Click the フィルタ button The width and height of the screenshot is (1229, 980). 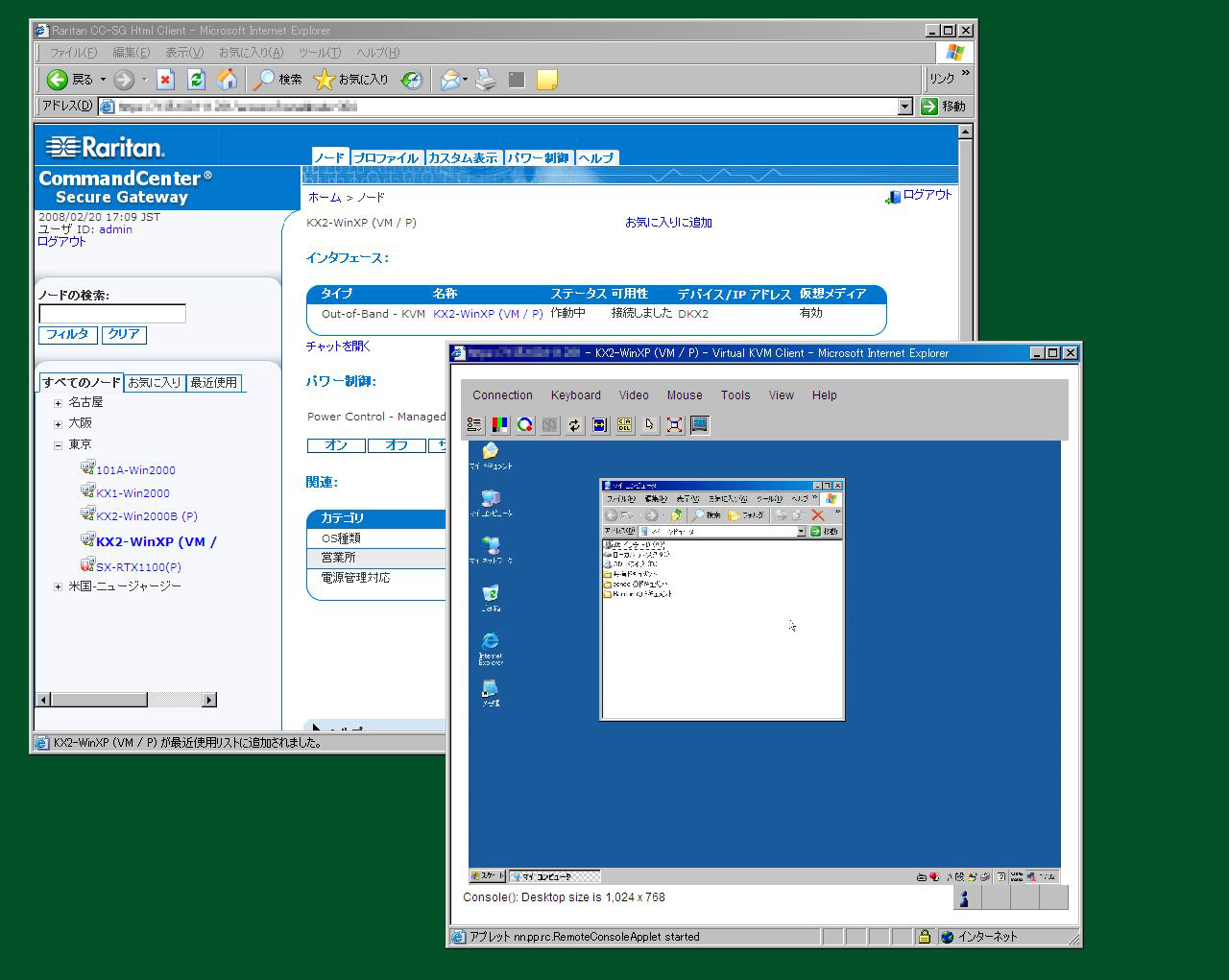tap(67, 334)
